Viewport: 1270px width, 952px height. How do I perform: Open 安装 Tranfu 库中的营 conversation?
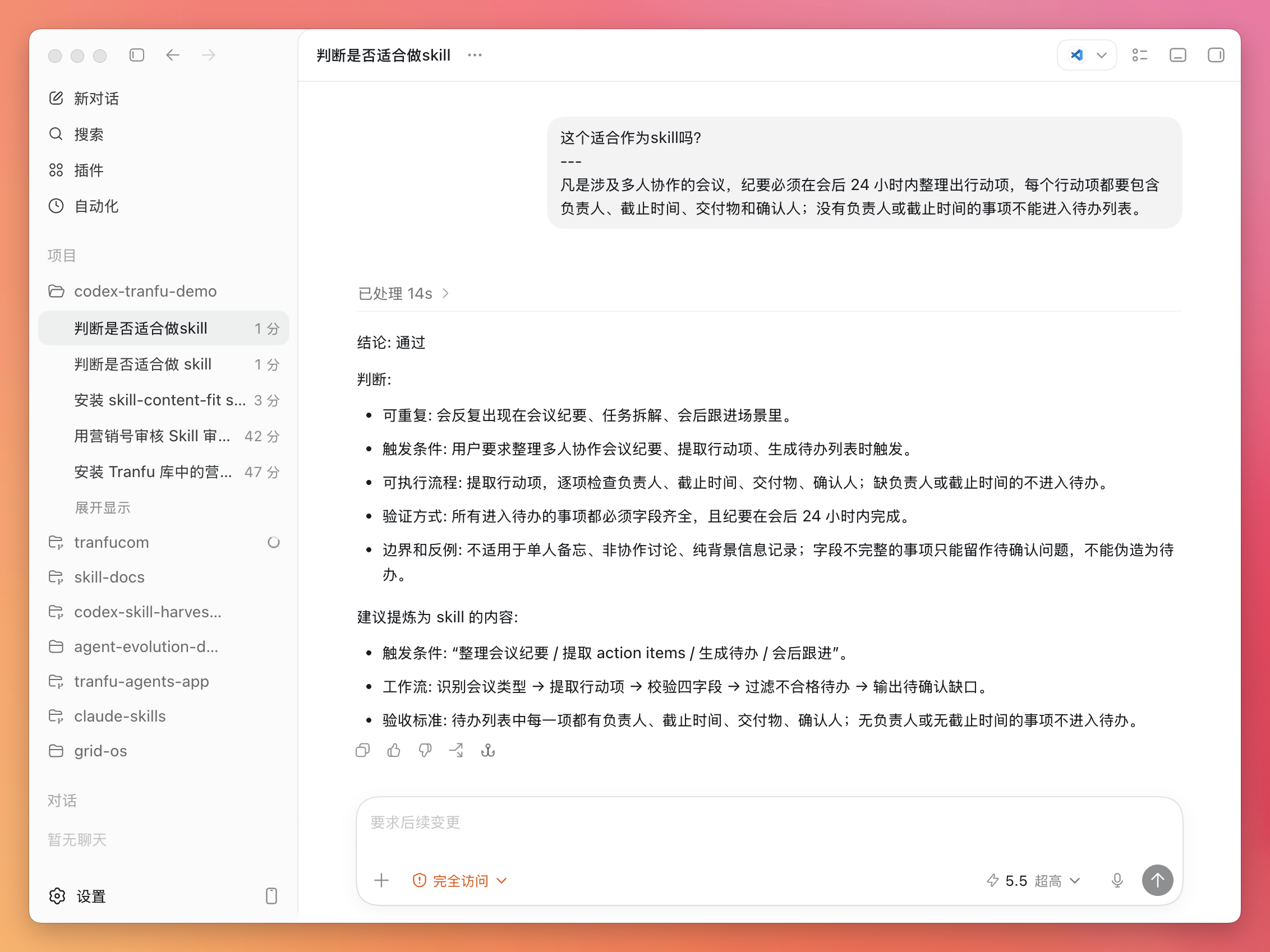pos(164,472)
